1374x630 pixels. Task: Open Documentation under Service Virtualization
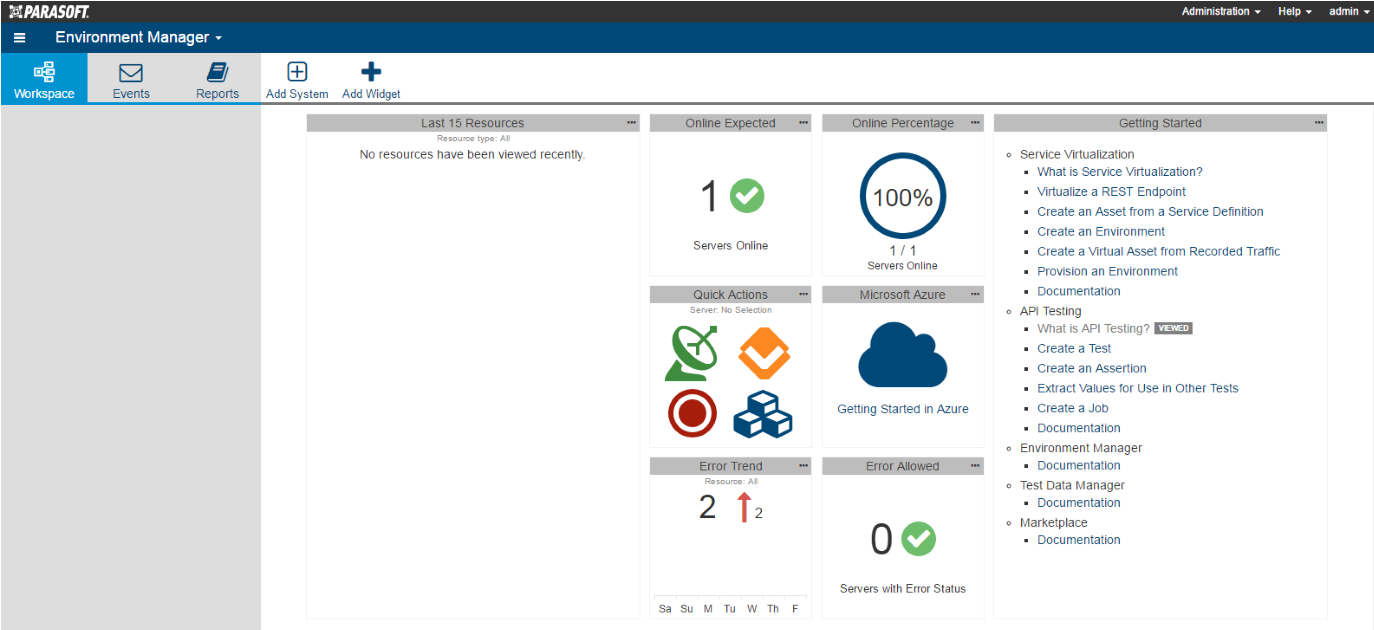[1079, 292]
